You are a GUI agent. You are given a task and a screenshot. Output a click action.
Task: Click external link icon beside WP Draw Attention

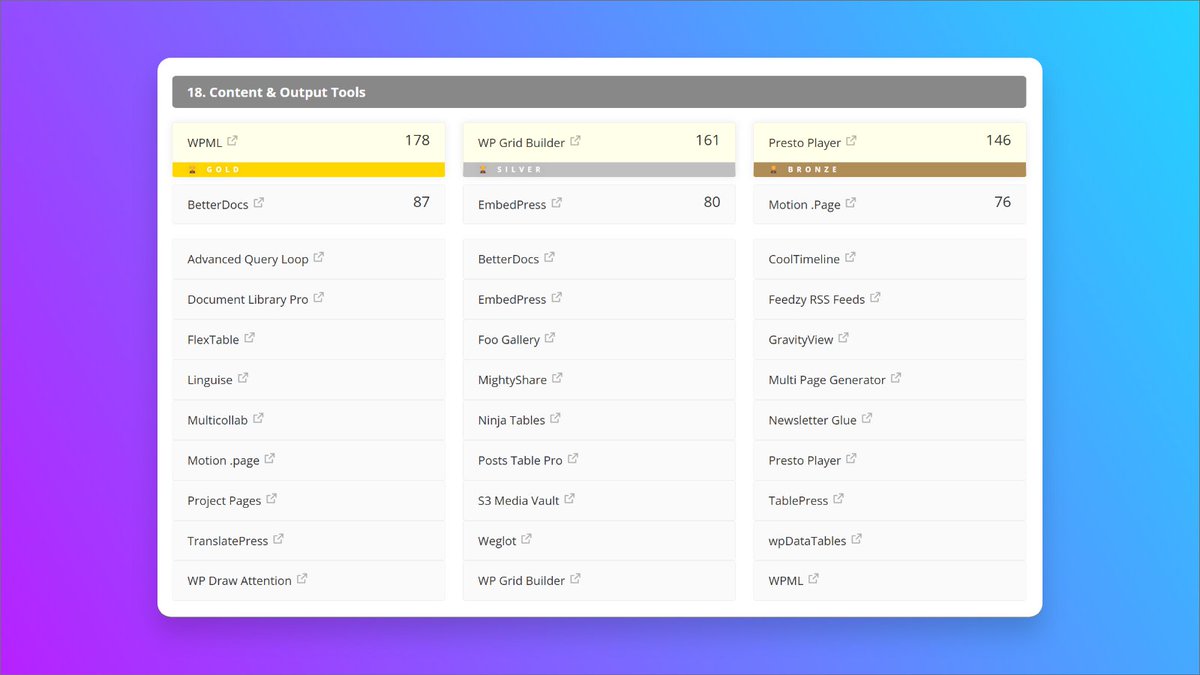(302, 578)
